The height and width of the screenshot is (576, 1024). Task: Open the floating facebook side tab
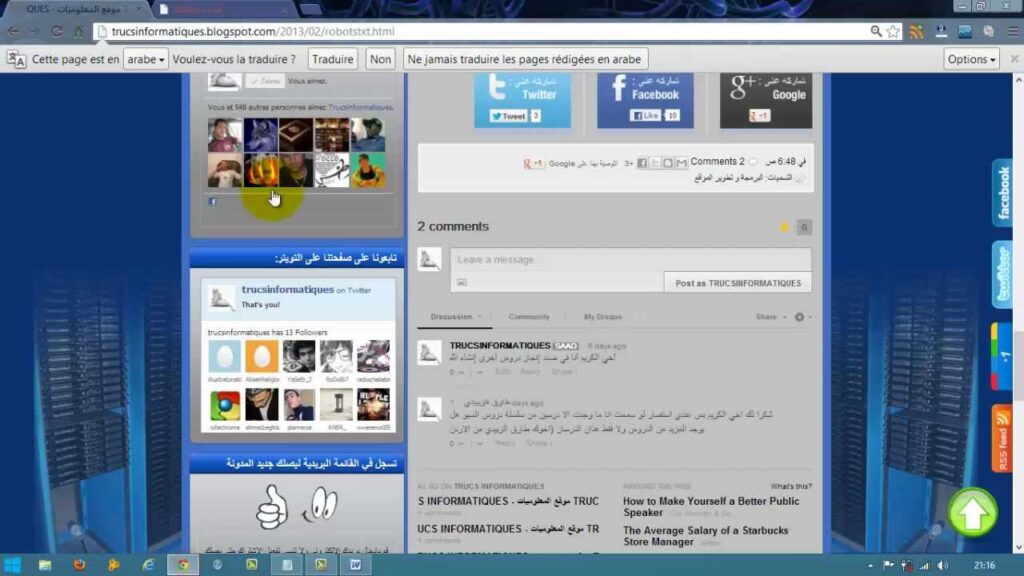(1002, 193)
